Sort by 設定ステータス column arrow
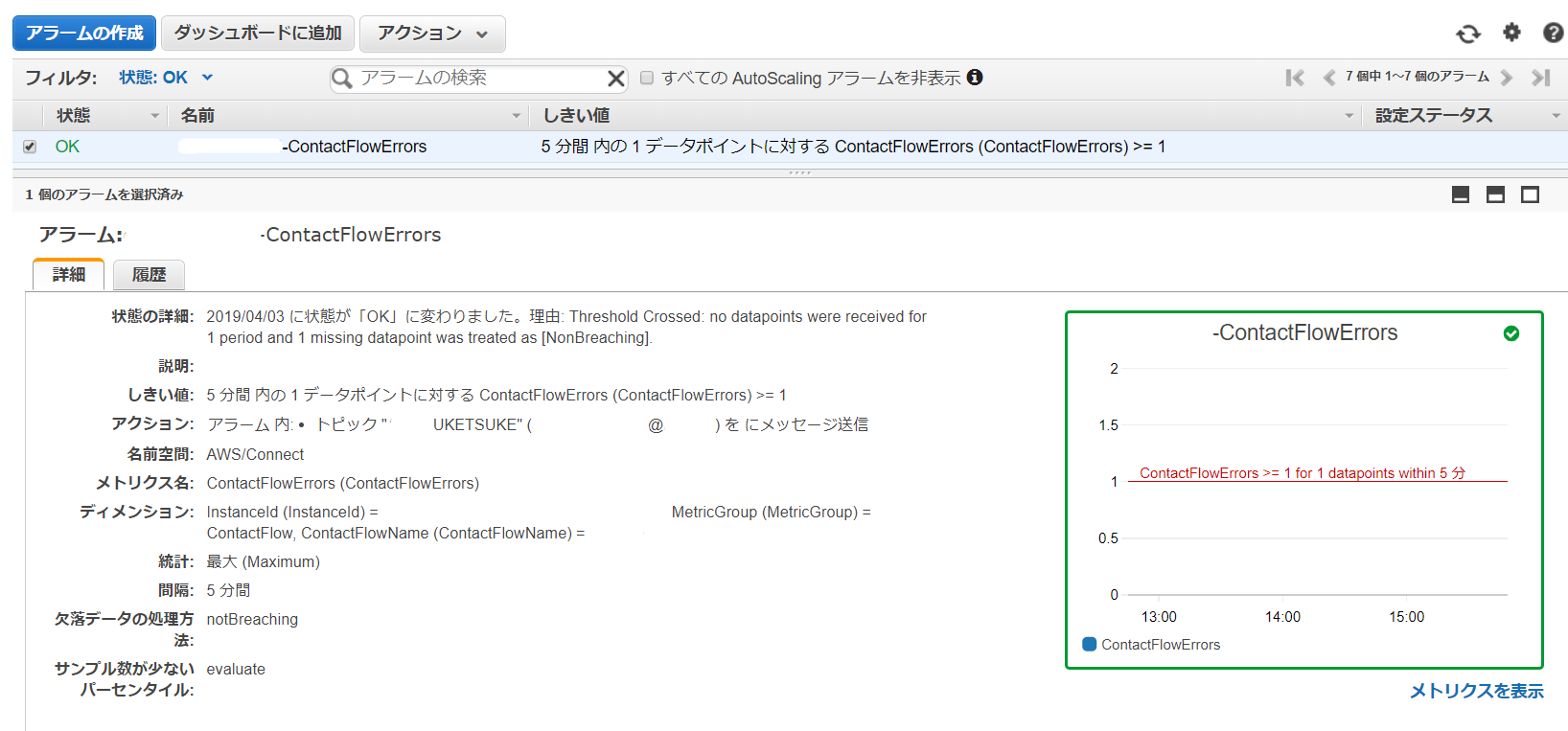Viewport: 1568px width, 731px height. [x=1556, y=116]
